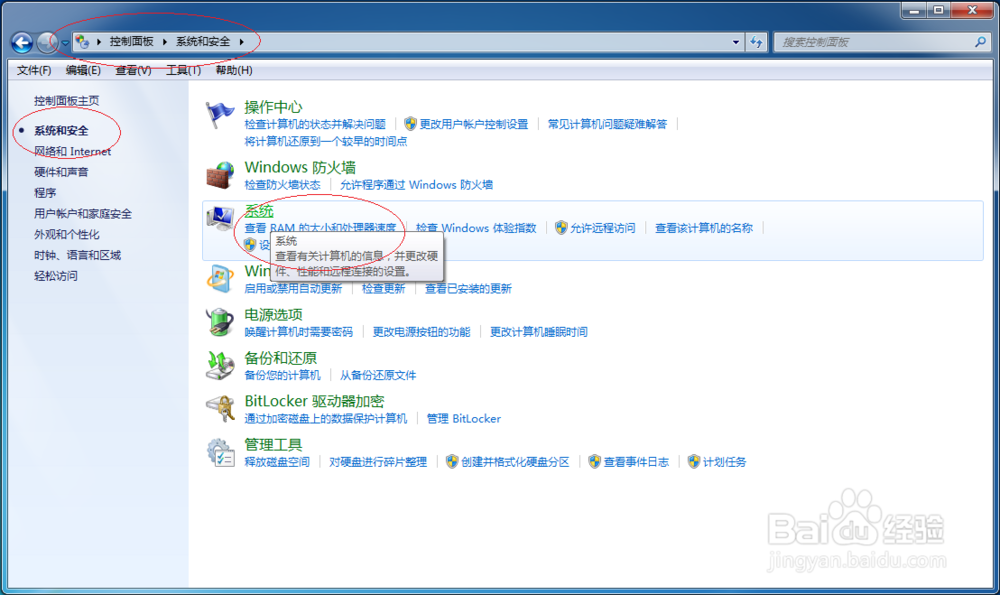Screen dimensions: 1000x595
Task: Open 电源选项 via the battery gauge icon
Action: pos(222,320)
